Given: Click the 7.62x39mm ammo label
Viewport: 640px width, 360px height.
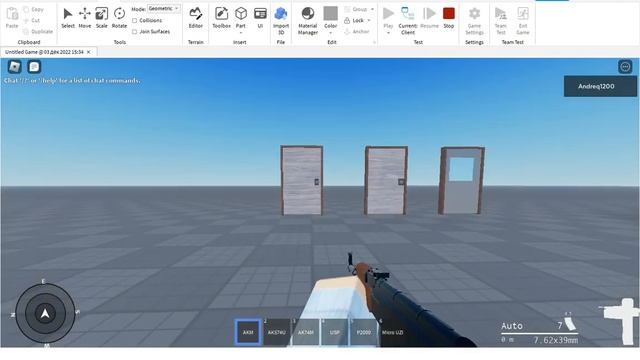Looking at the screenshot, I should click(x=556, y=340).
